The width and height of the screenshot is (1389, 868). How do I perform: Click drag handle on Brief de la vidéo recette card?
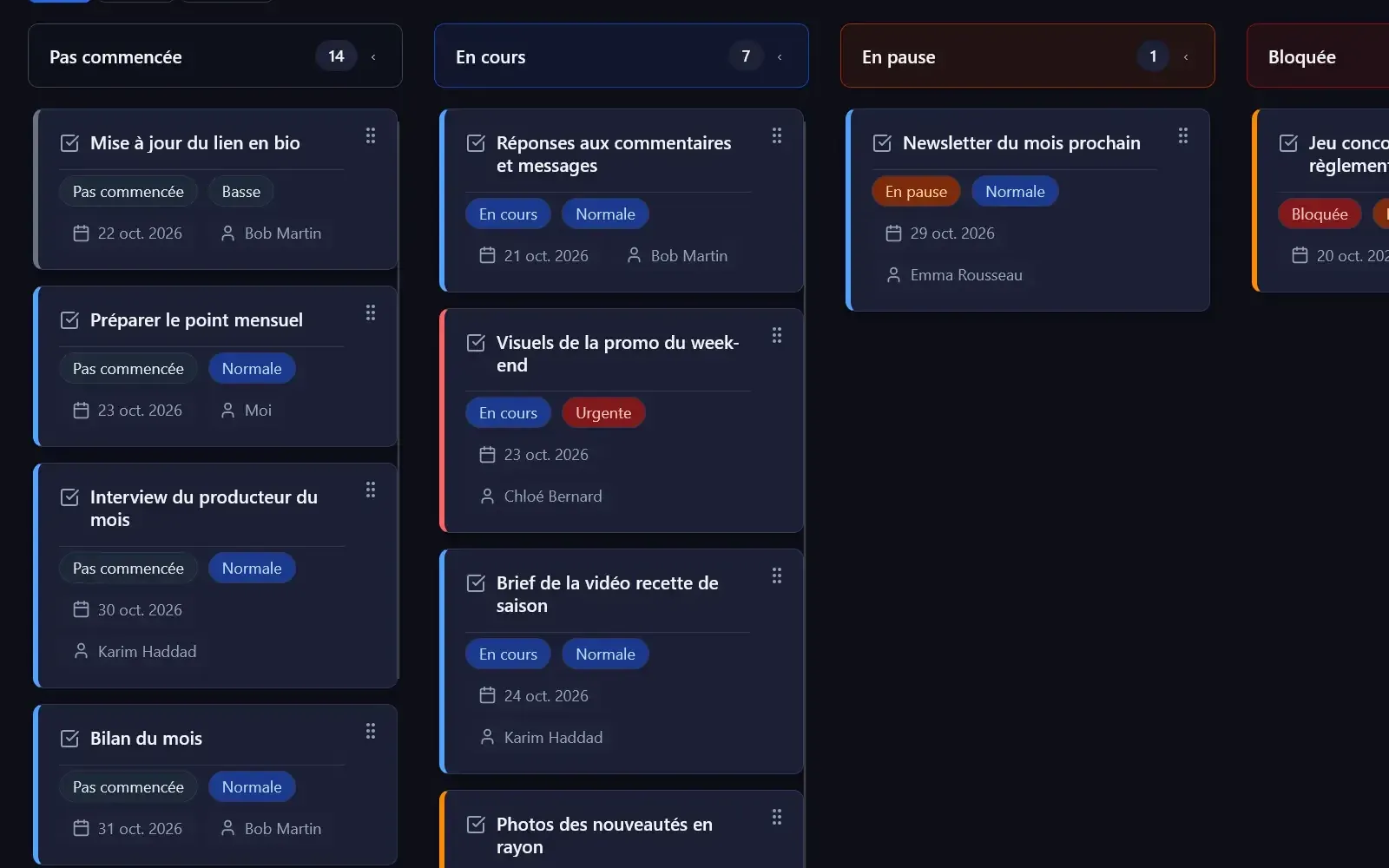[777, 575]
